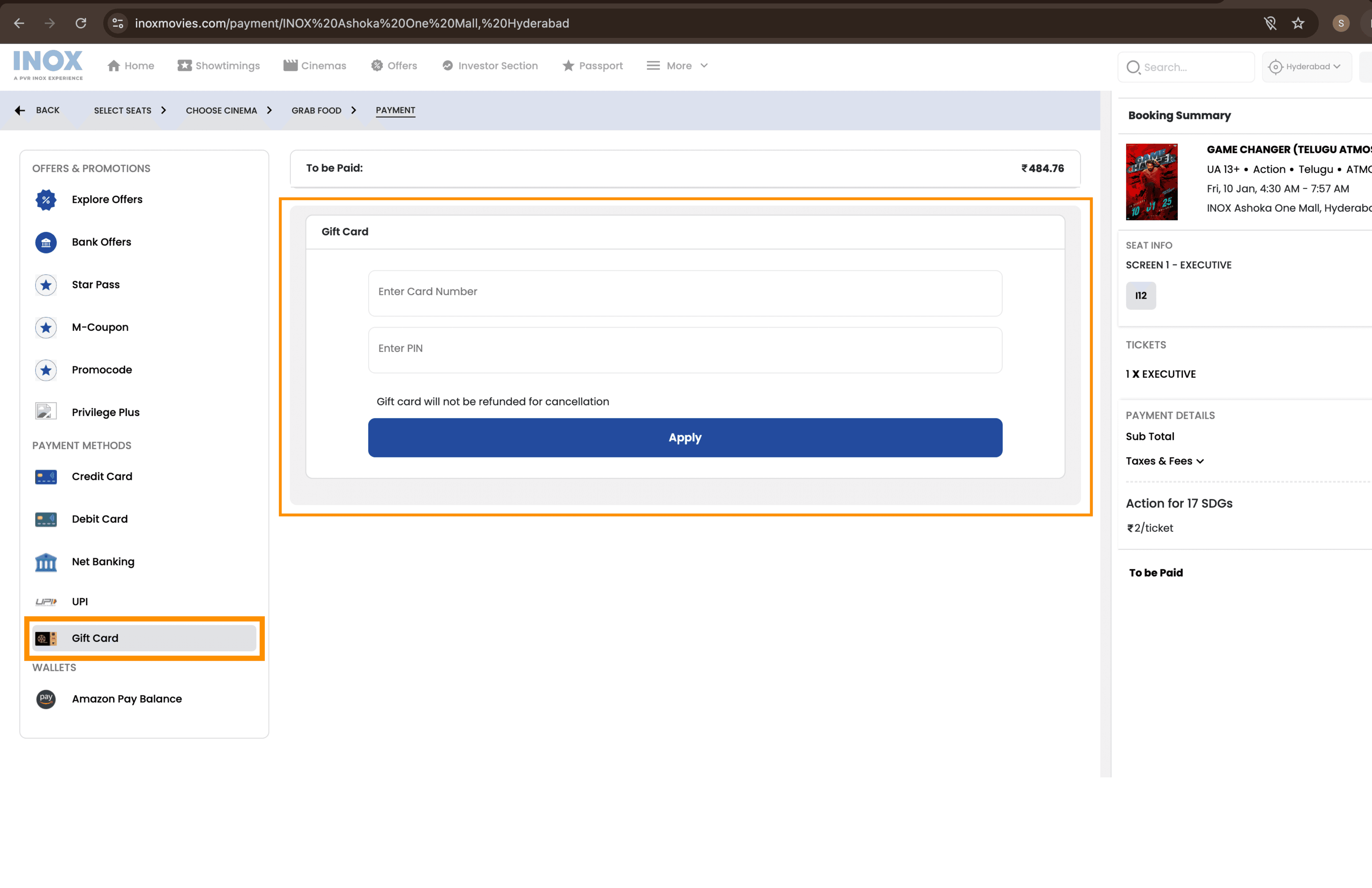Screen dimensions: 1372x888
Task: Click the location blocked icon in address bar
Action: (x=1270, y=23)
